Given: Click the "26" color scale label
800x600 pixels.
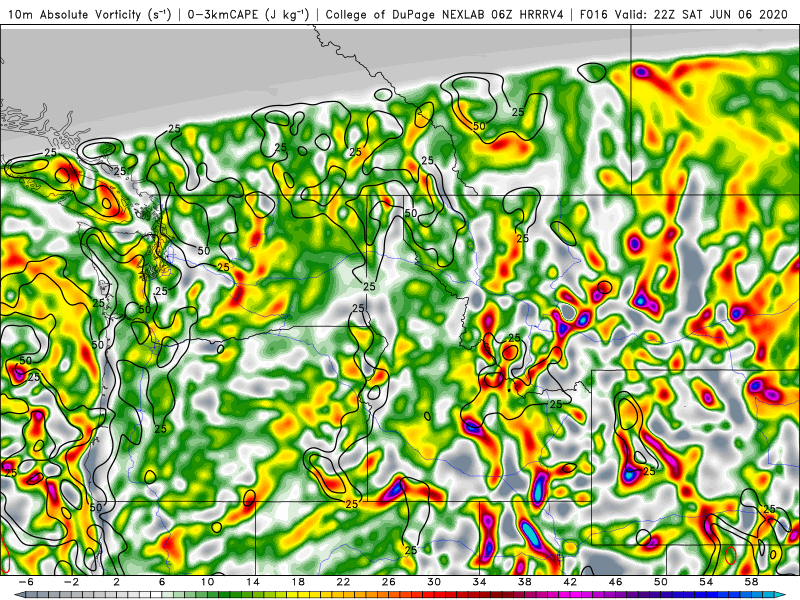Looking at the screenshot, I should pyautogui.click(x=389, y=582).
